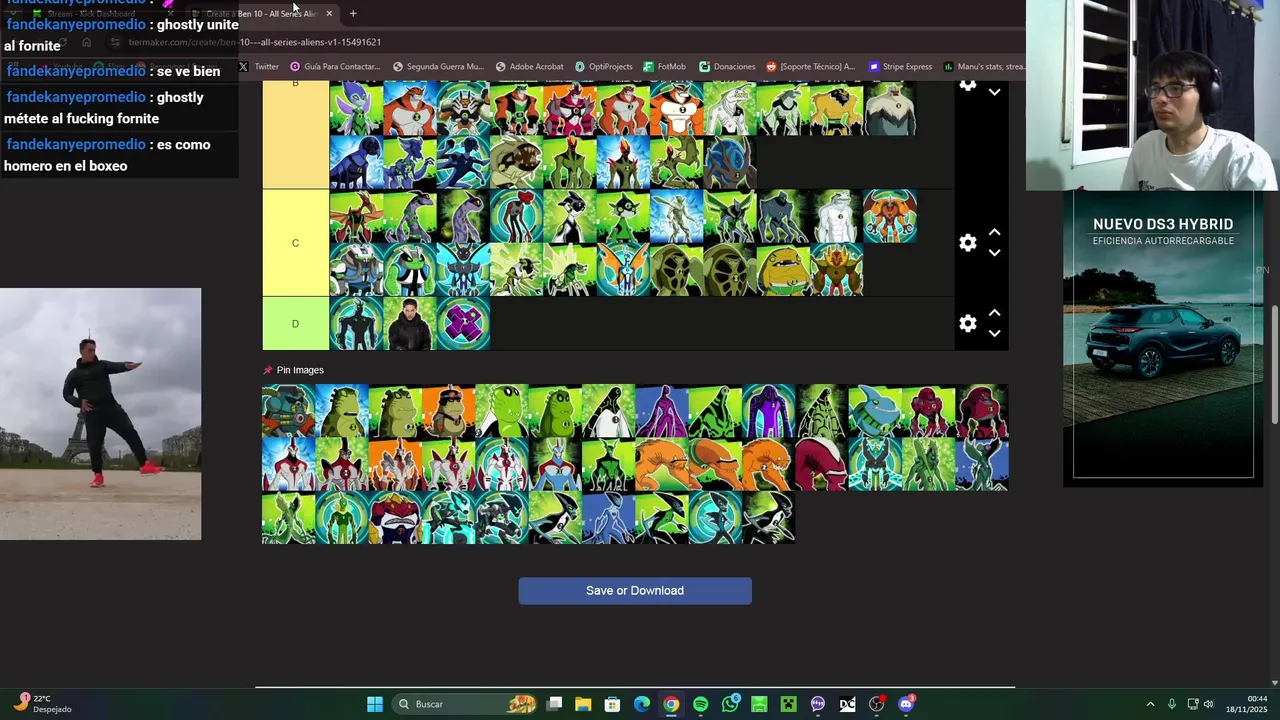Open settings gear for tier C
1280x720 pixels.
pos(967,243)
